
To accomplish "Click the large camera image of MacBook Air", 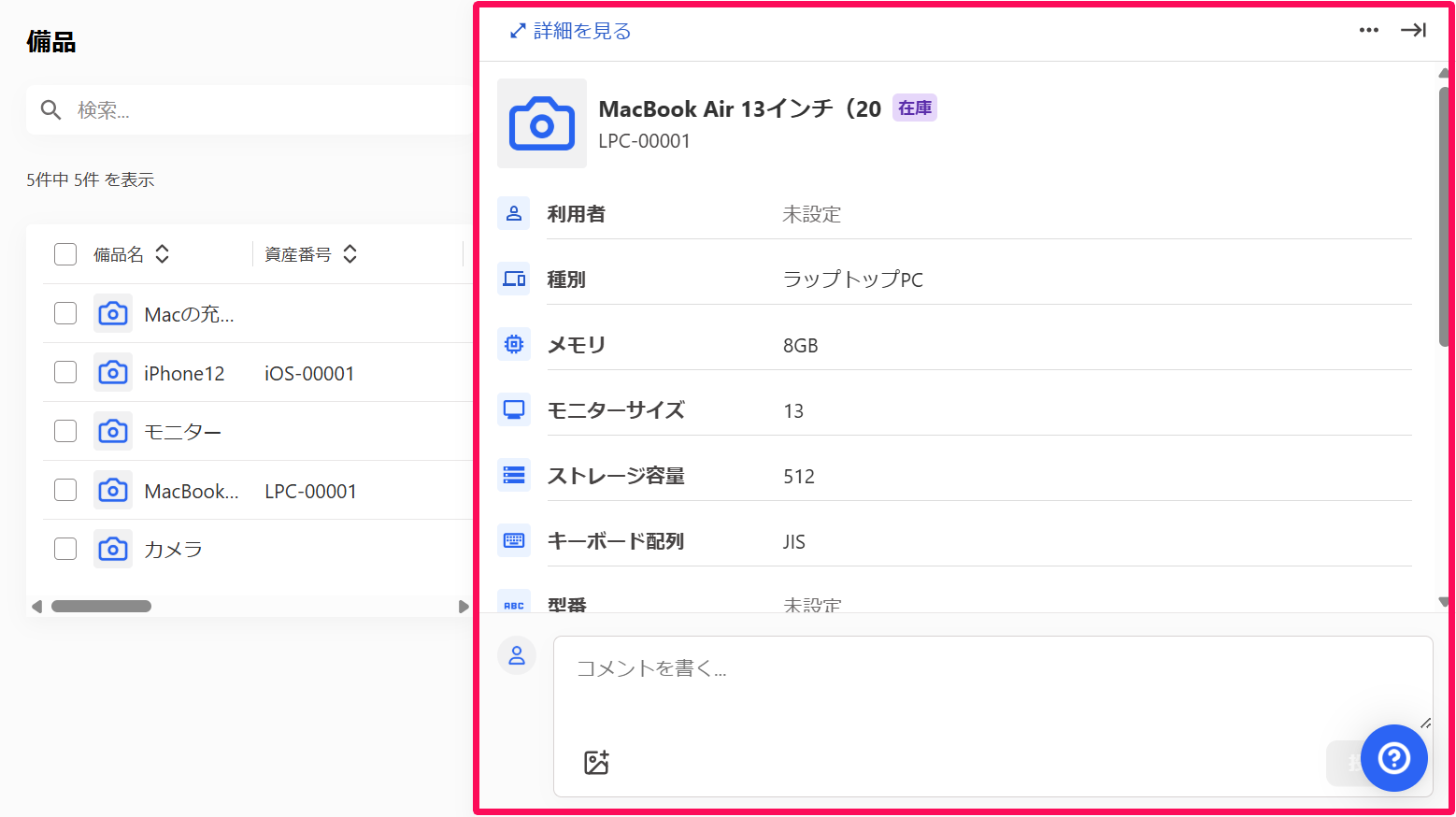I will pyautogui.click(x=542, y=123).
